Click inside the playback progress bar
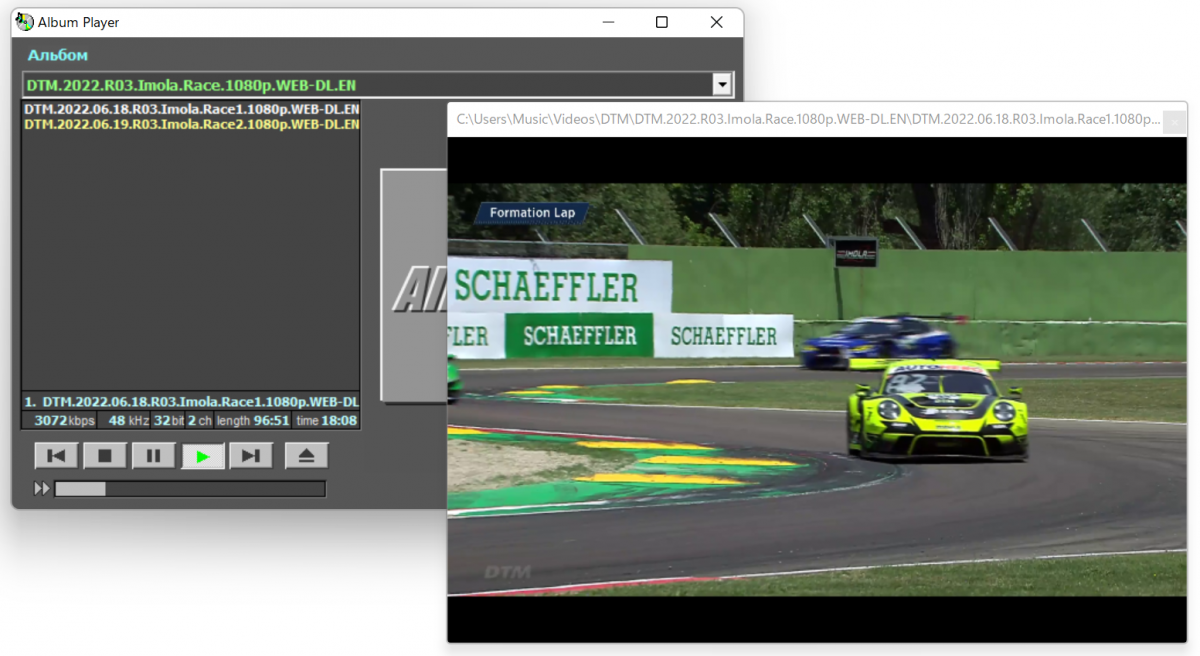This screenshot has height=656, width=1200. coord(190,489)
